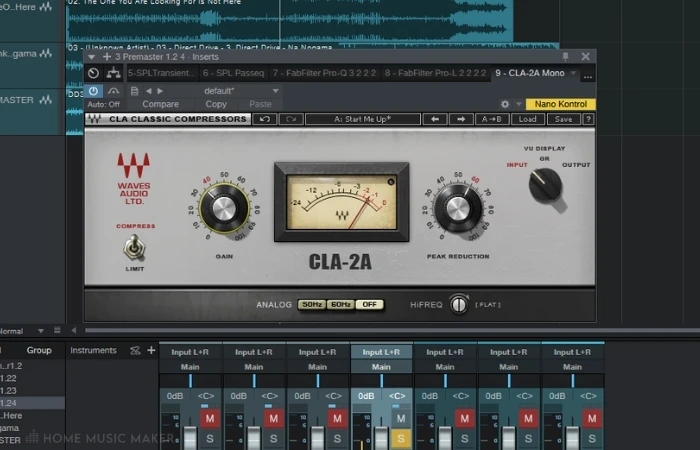Click the yellow Nano Kontrol button
This screenshot has width=700, height=450.
point(561,104)
